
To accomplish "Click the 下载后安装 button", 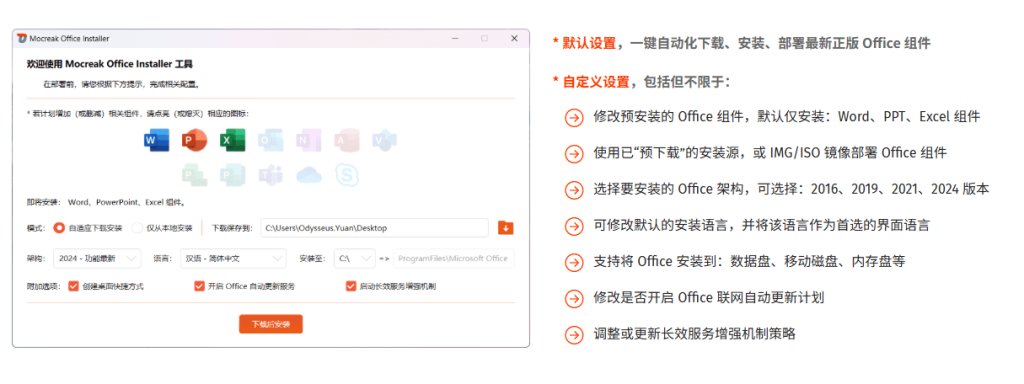I will click(271, 325).
